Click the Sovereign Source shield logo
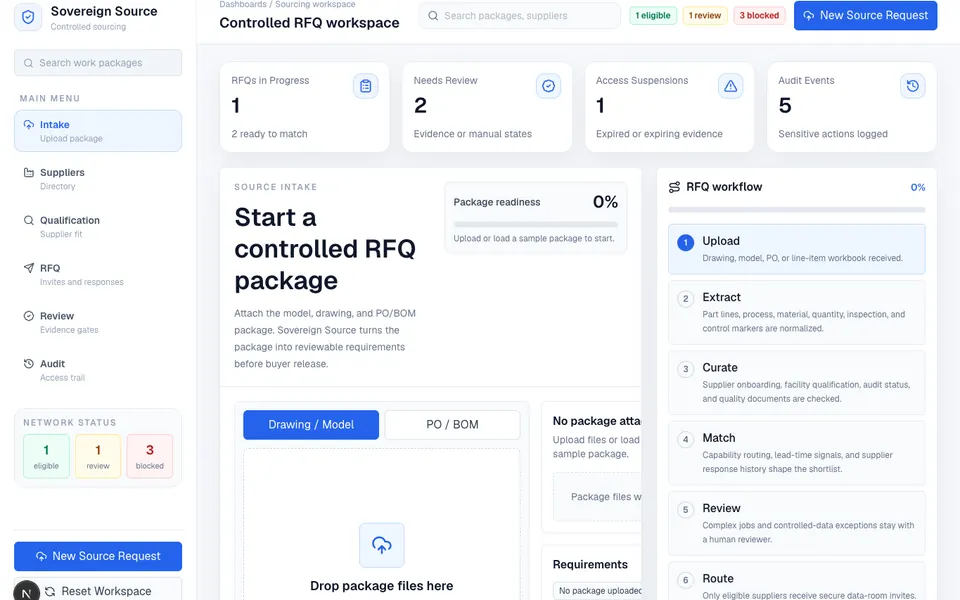Screen dimensions: 960x600 pyautogui.click(x=28, y=17)
